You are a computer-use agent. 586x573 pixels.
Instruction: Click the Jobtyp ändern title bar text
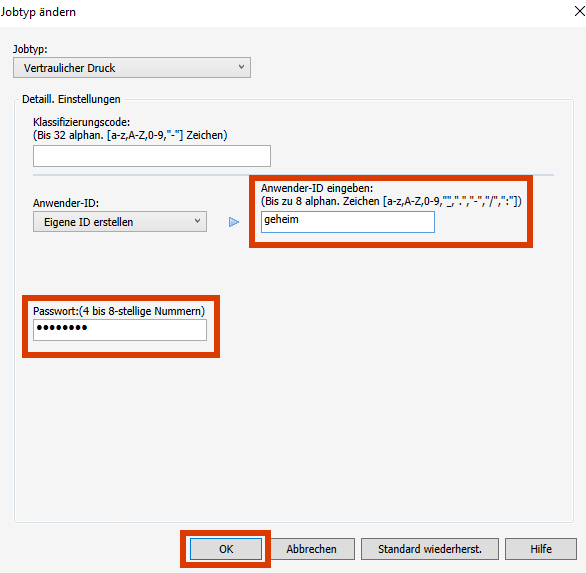pos(38,12)
